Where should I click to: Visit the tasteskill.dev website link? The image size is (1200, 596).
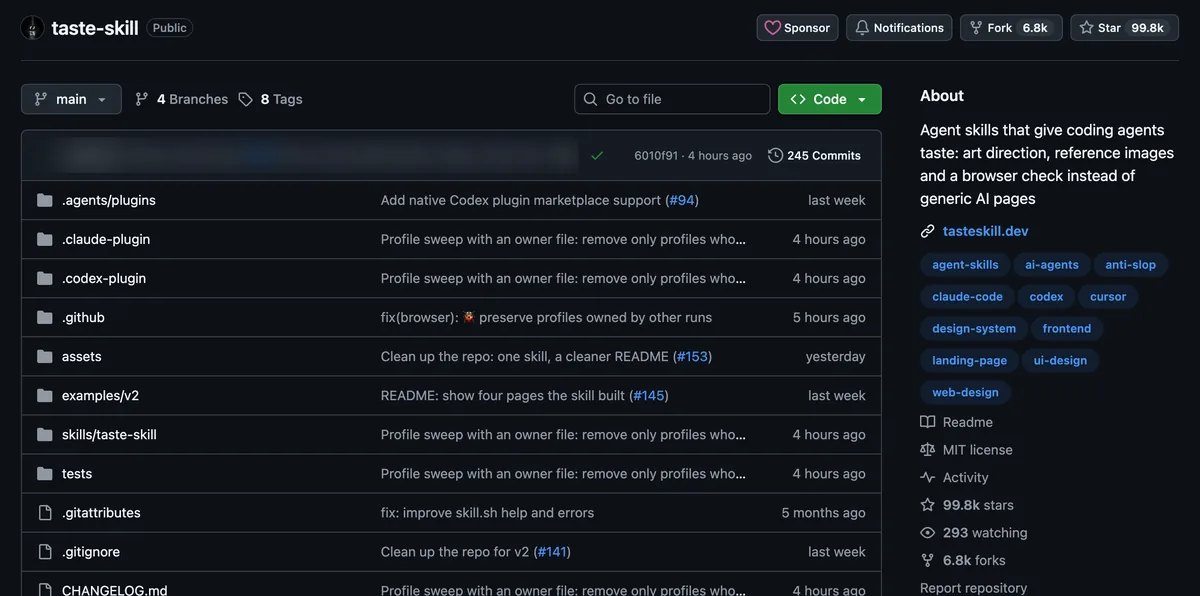click(986, 231)
